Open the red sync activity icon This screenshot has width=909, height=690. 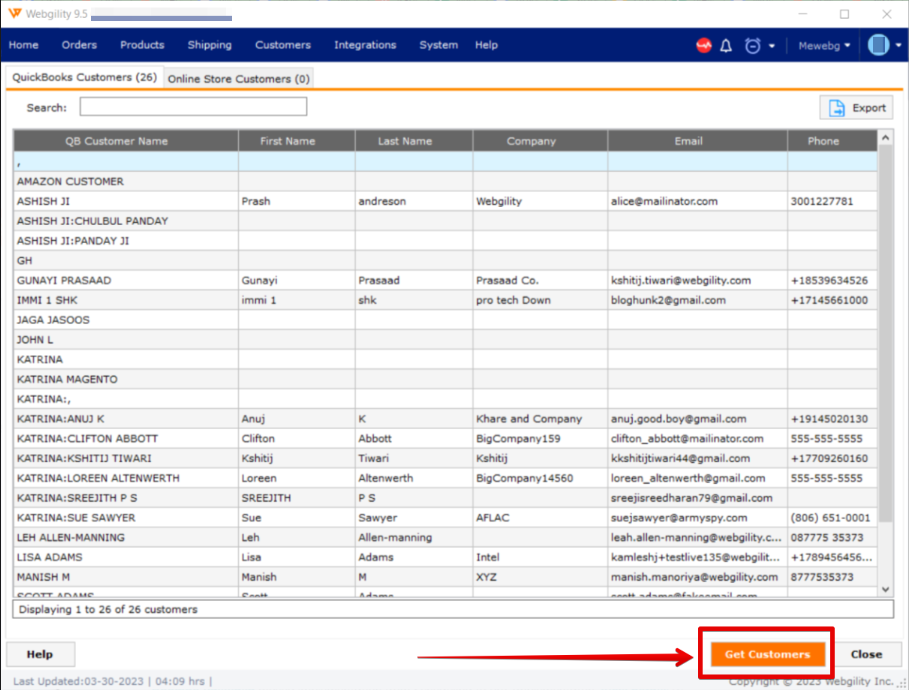tap(704, 45)
